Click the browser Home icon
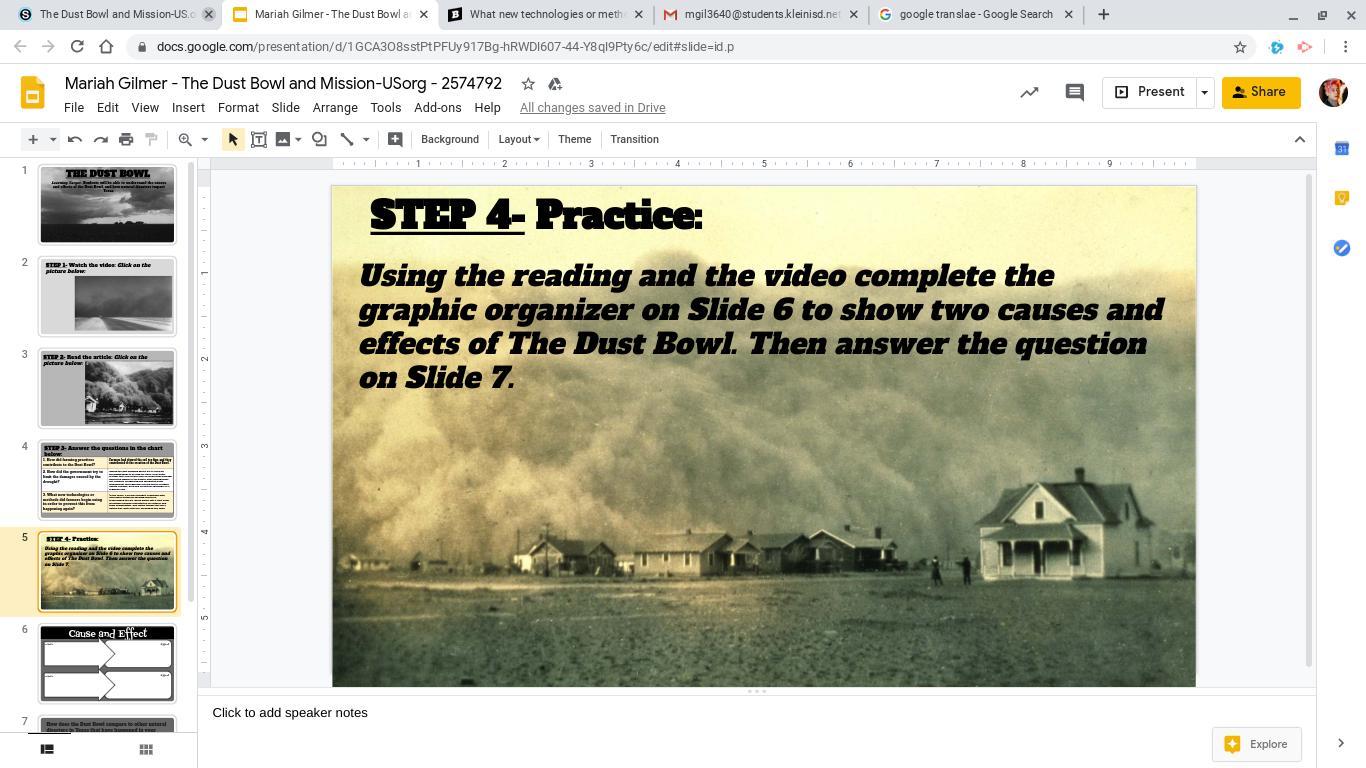Image resolution: width=1366 pixels, height=768 pixels. tap(106, 46)
